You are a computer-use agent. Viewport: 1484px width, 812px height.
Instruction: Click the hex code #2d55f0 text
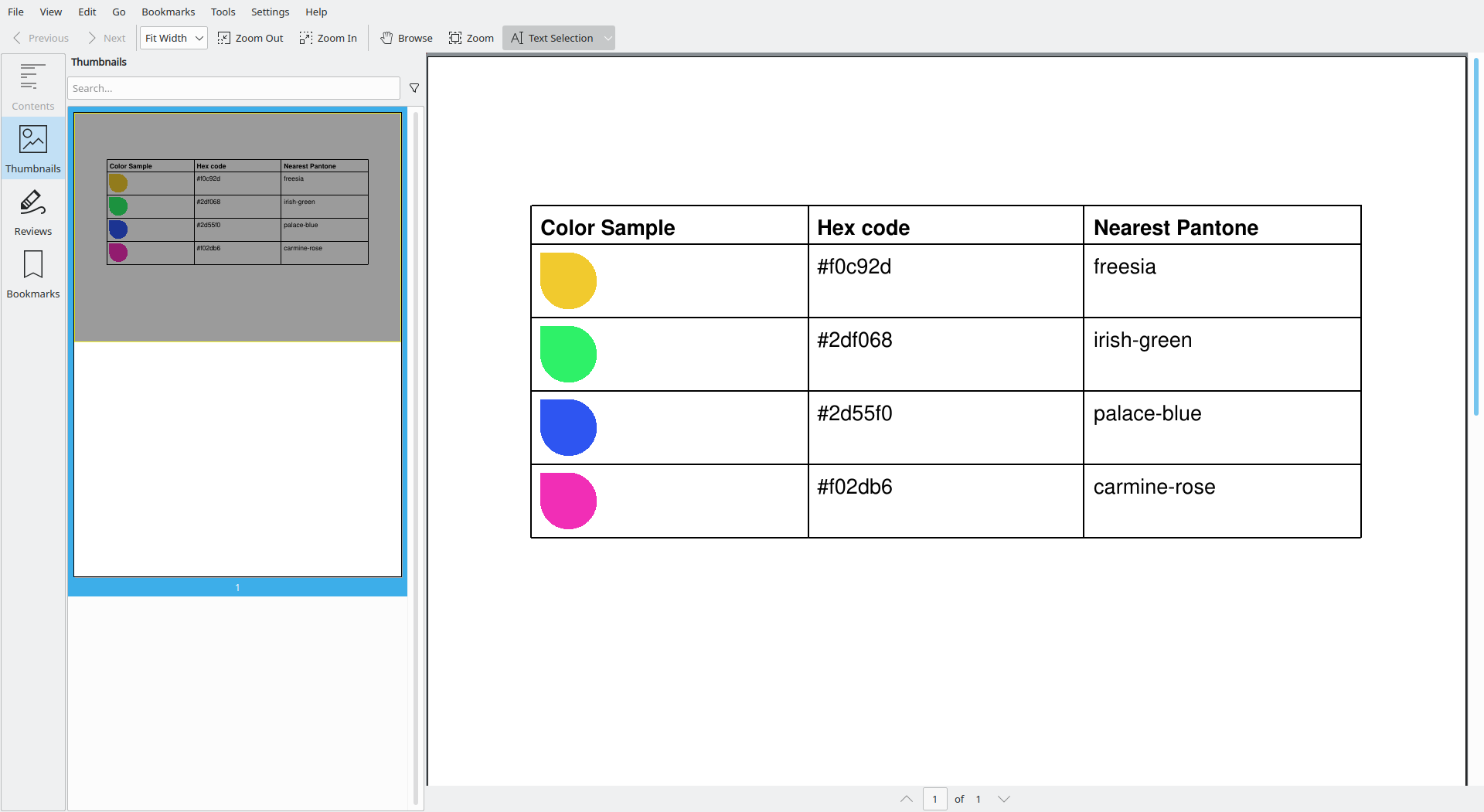point(855,413)
